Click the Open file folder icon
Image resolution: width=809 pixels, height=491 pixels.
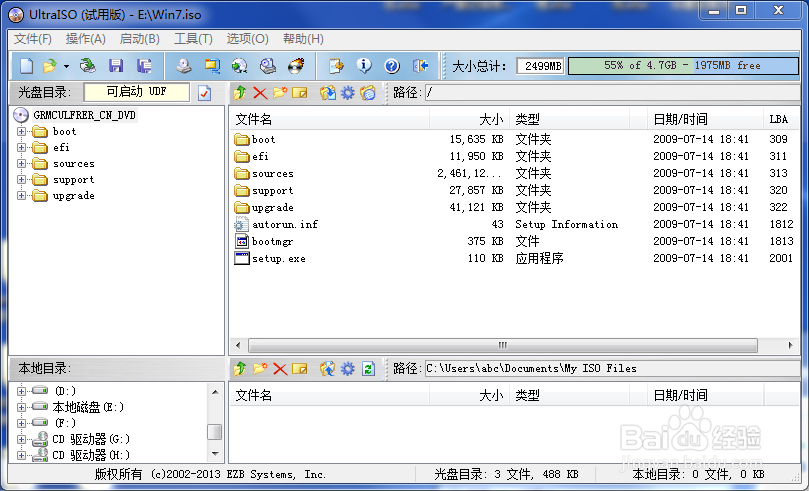click(50, 66)
